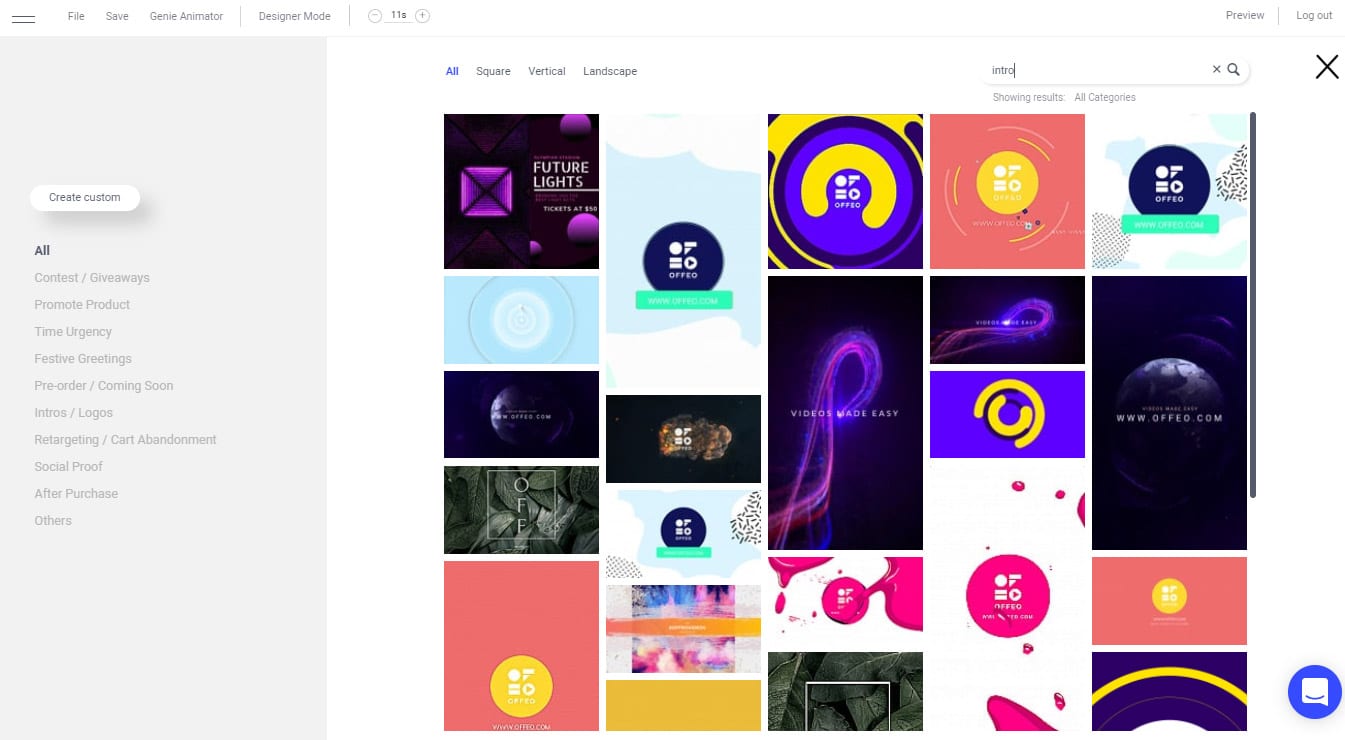
Task: Filter templates by Square
Action: (x=493, y=71)
